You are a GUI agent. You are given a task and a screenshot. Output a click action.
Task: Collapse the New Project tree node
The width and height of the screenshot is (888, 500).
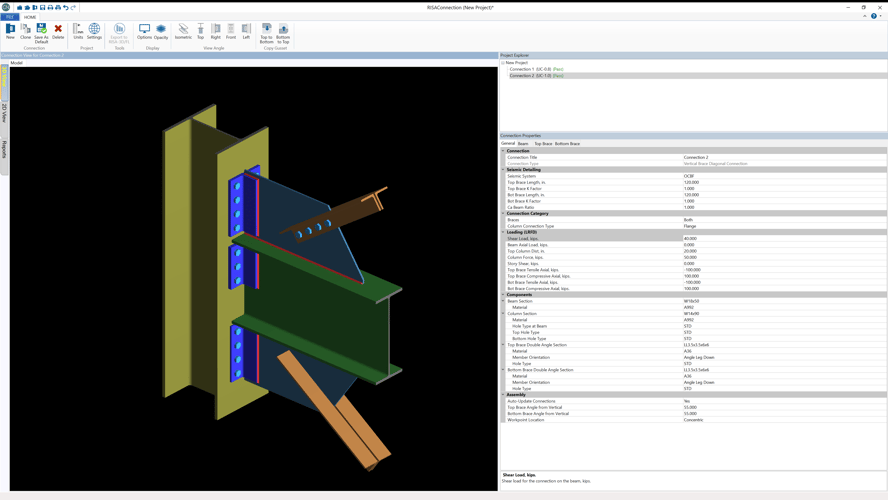pyautogui.click(x=503, y=63)
